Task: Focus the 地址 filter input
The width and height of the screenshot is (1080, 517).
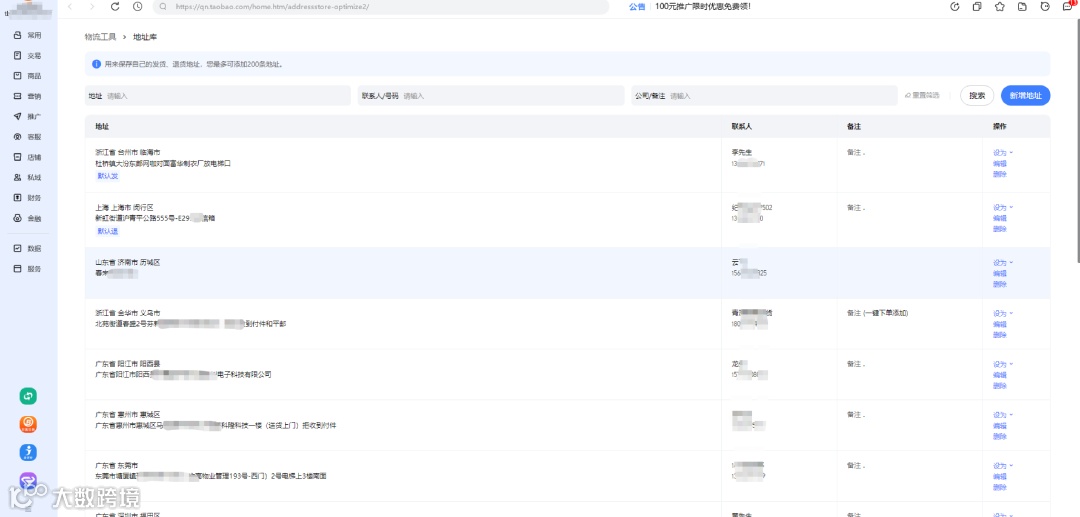Action: pyautogui.click(x=218, y=96)
